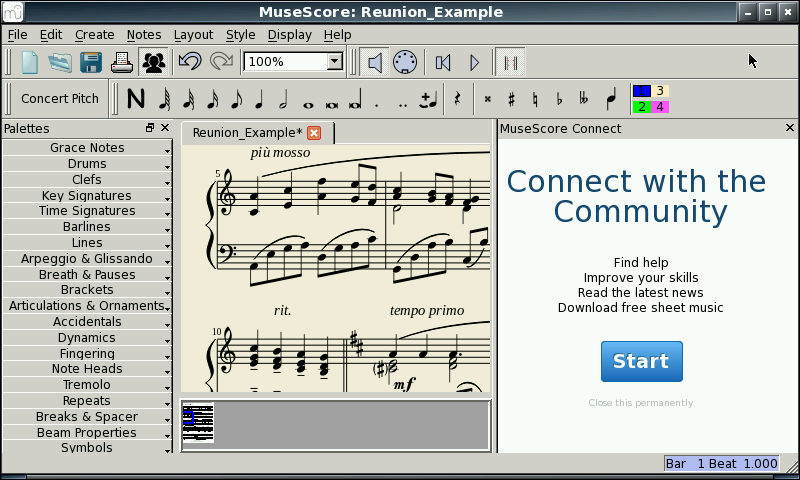Click the page thumbnail in the navigator
This screenshot has height=480, width=800.
(x=198, y=422)
